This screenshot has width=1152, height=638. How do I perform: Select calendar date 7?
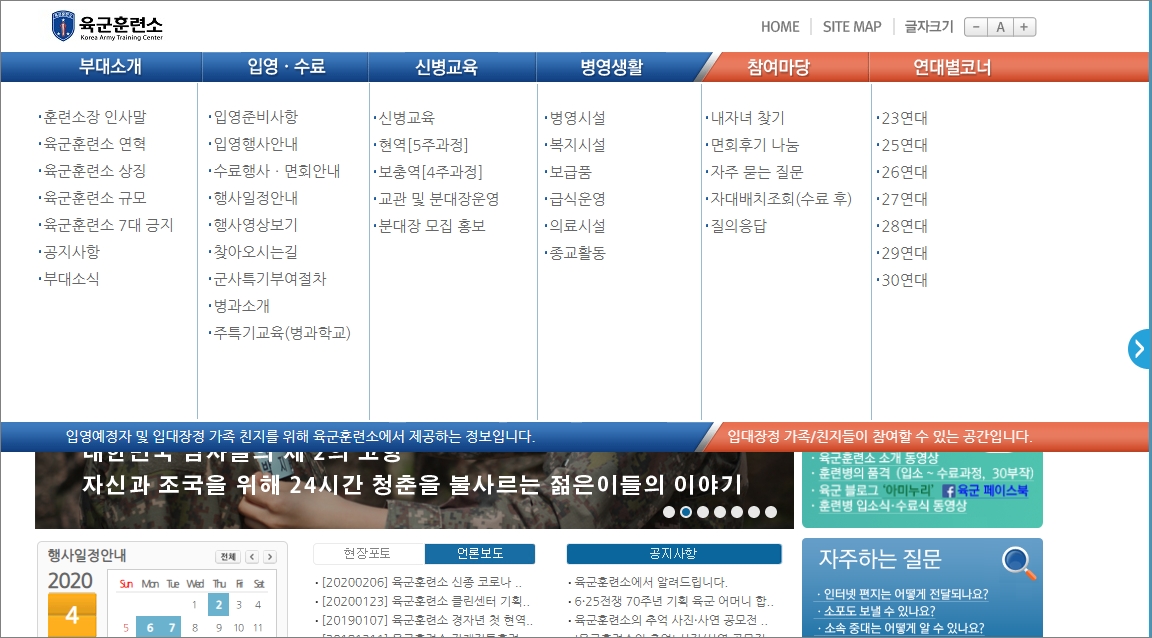[x=171, y=628]
